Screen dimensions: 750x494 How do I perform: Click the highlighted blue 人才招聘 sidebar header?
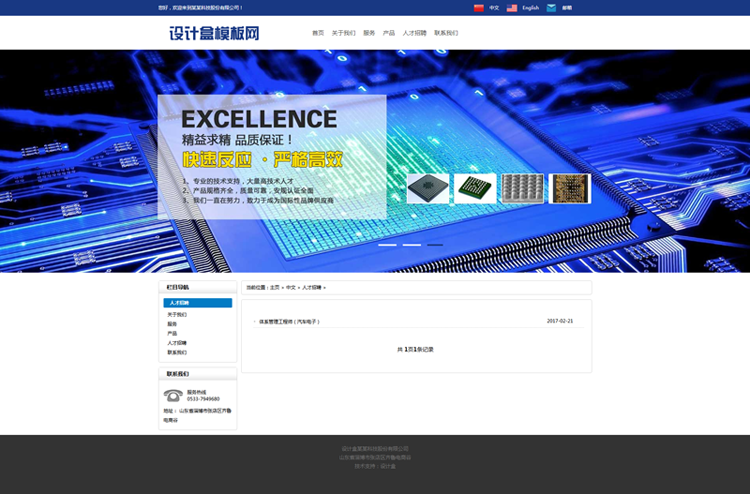pos(198,303)
